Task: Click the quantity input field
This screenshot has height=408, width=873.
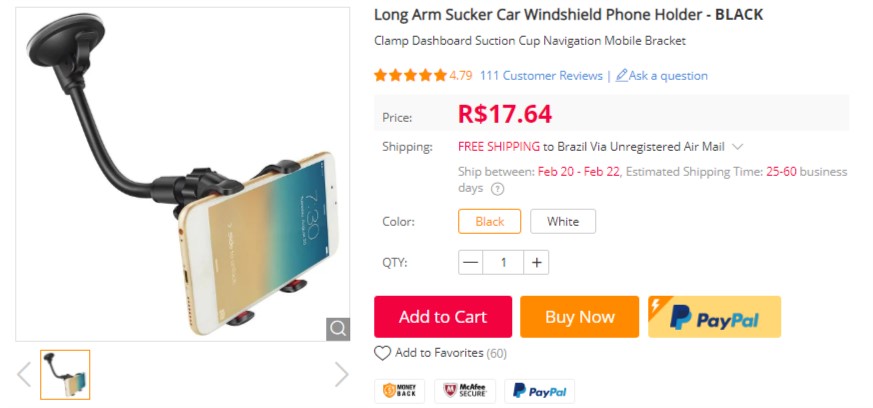Action: pyautogui.click(x=504, y=262)
